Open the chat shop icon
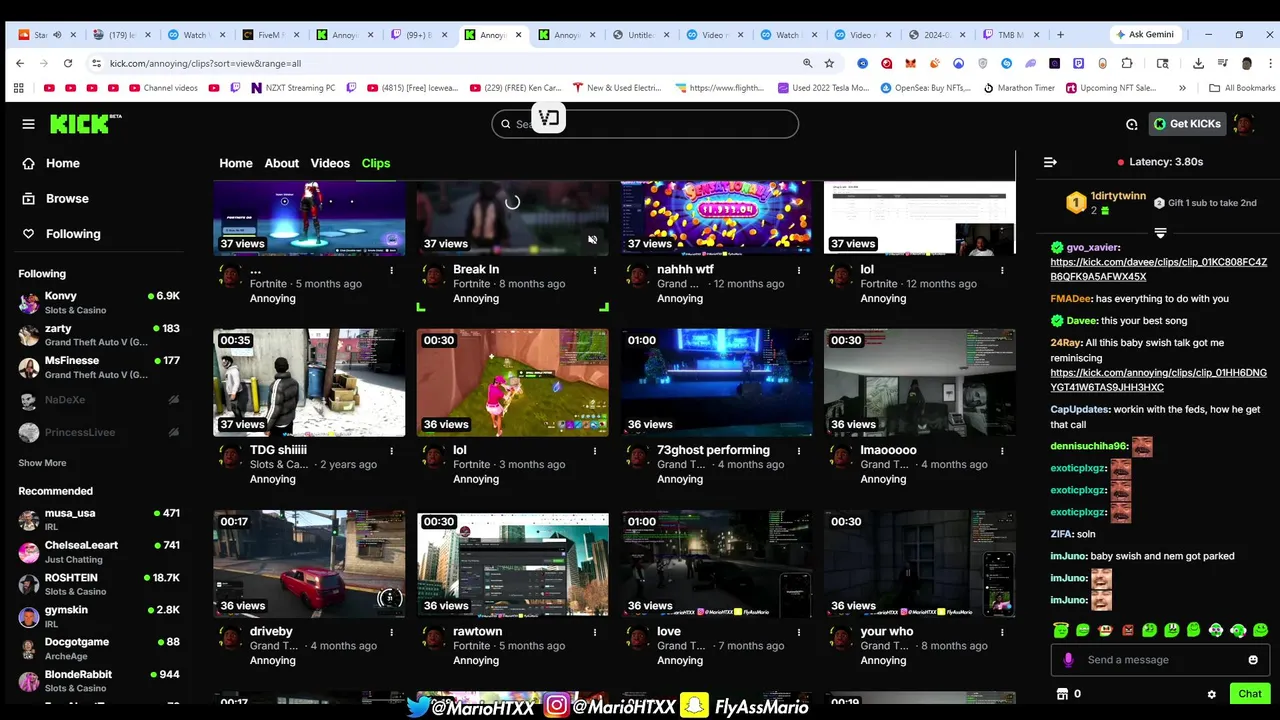This screenshot has height=720, width=1280. click(x=1062, y=694)
